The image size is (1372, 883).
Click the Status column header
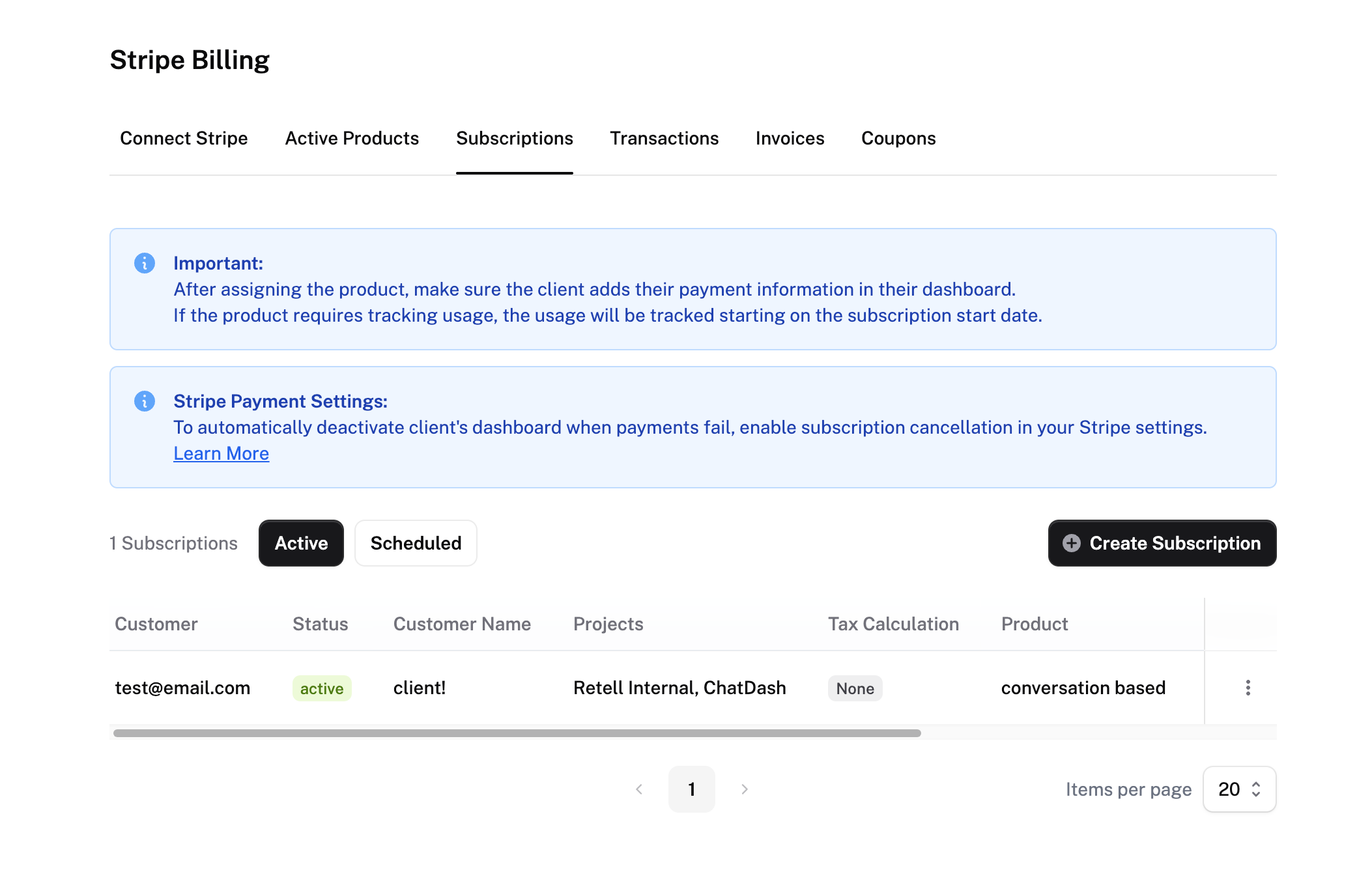tap(321, 624)
